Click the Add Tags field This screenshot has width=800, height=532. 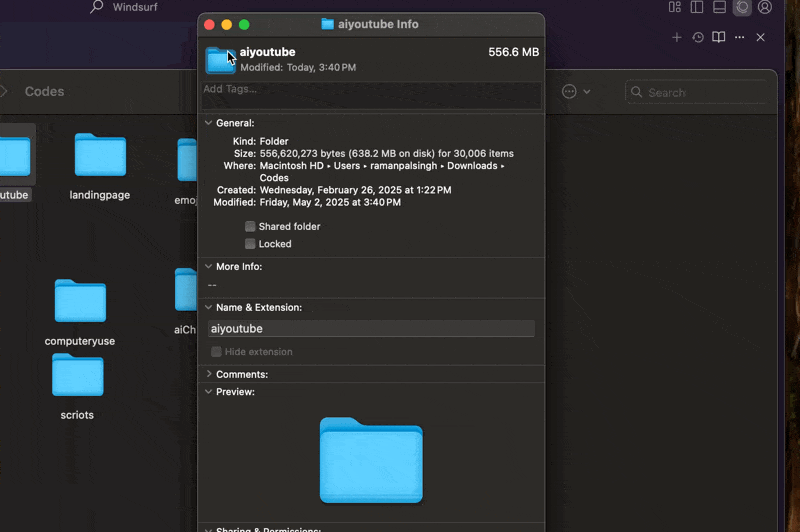[x=370, y=90]
